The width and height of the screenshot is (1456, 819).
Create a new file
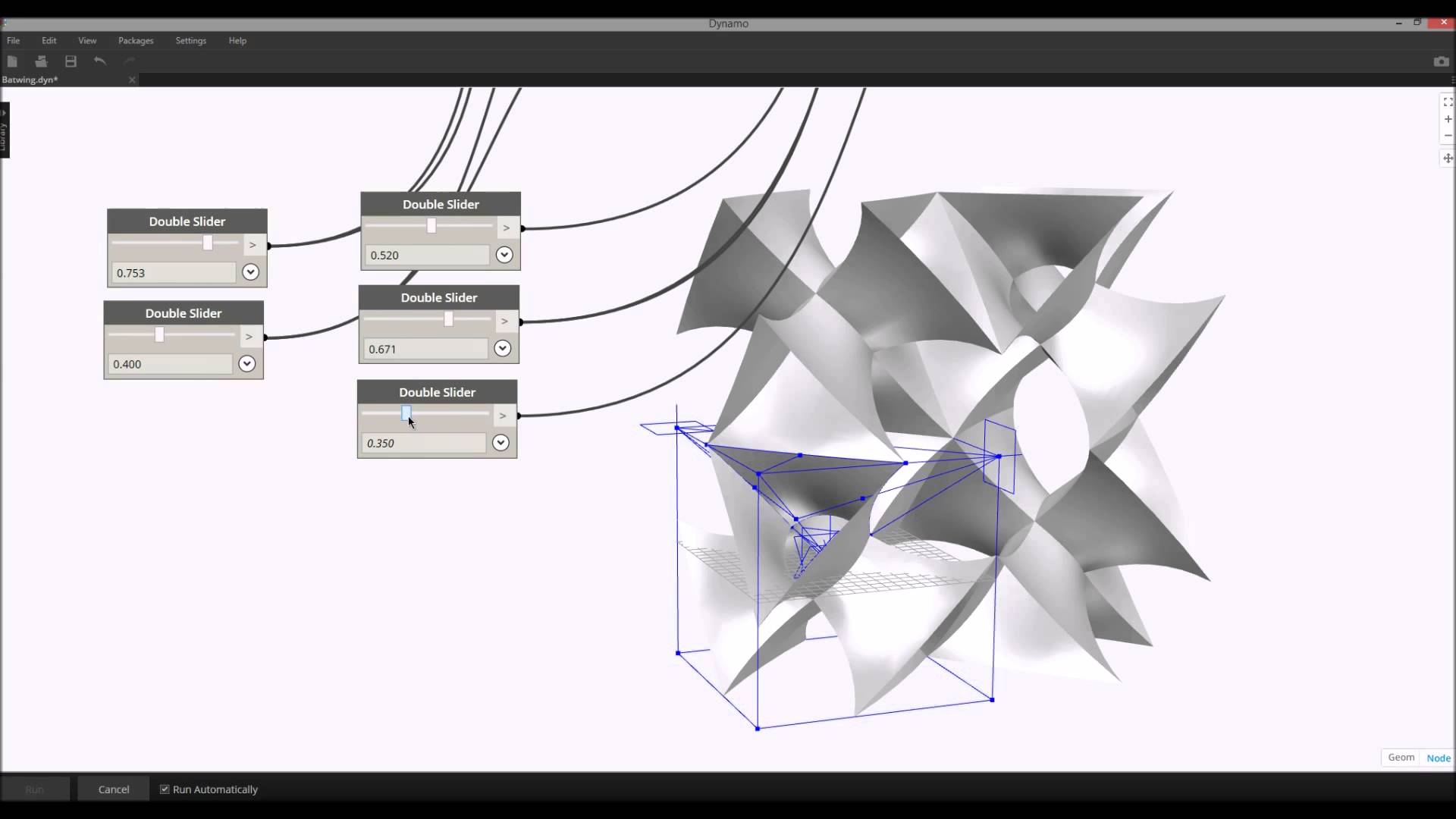click(x=12, y=61)
